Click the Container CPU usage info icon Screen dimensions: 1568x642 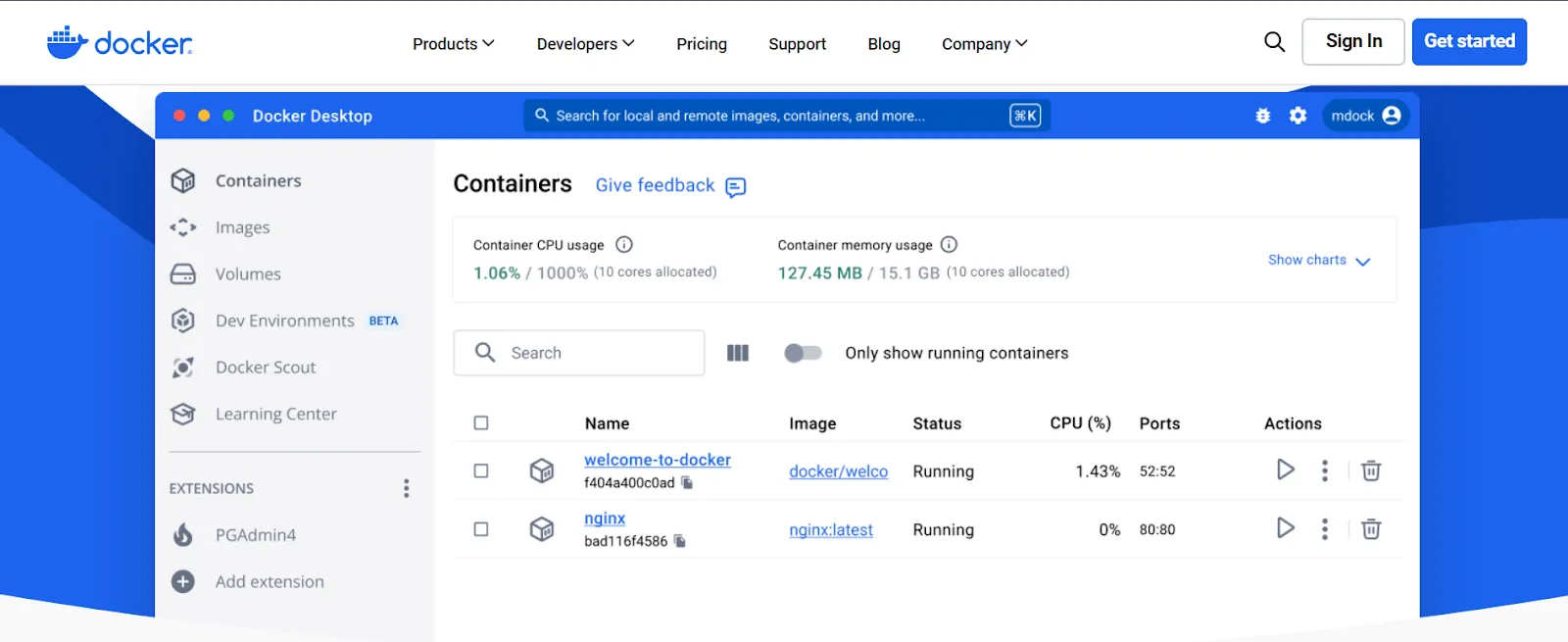624,244
